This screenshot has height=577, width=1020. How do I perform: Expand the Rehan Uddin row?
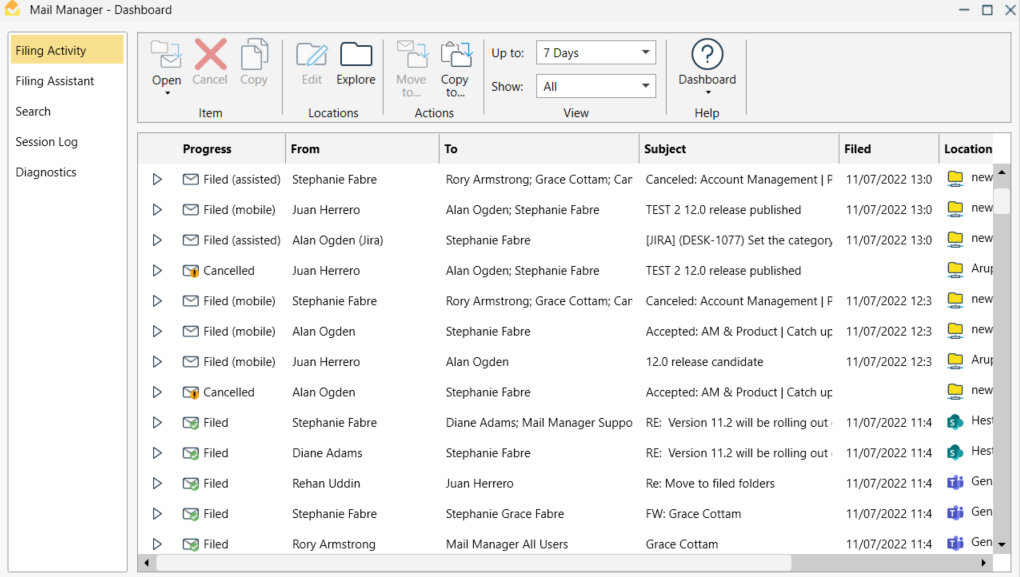pyautogui.click(x=157, y=484)
